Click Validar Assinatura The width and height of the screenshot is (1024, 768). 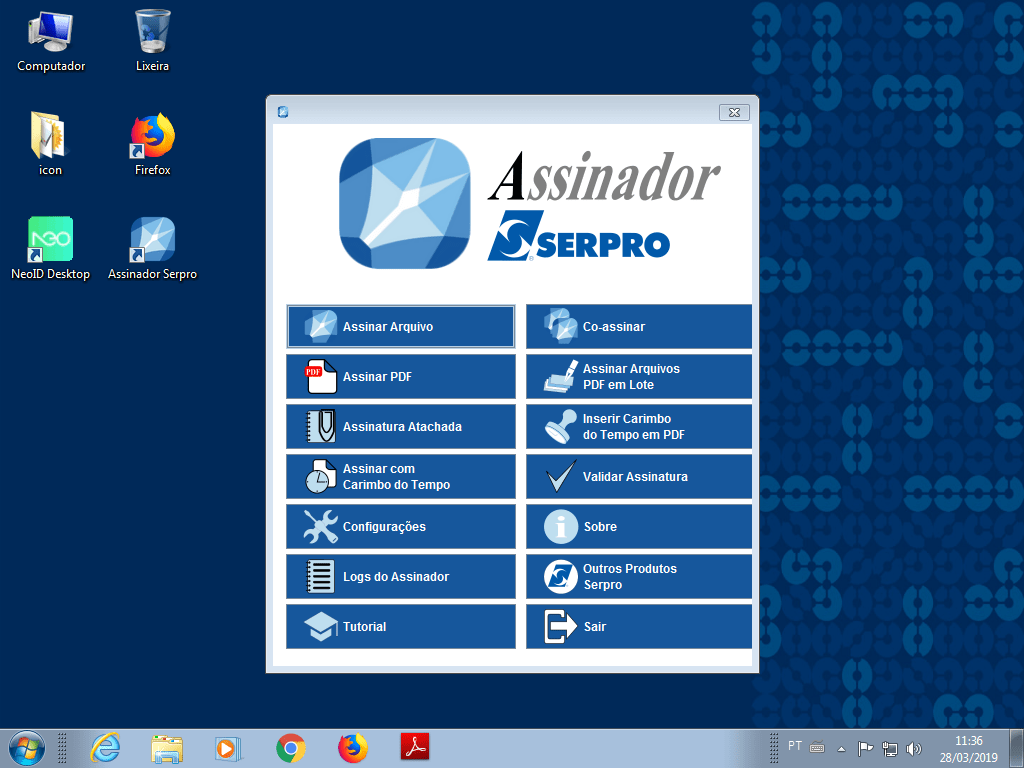tap(639, 477)
